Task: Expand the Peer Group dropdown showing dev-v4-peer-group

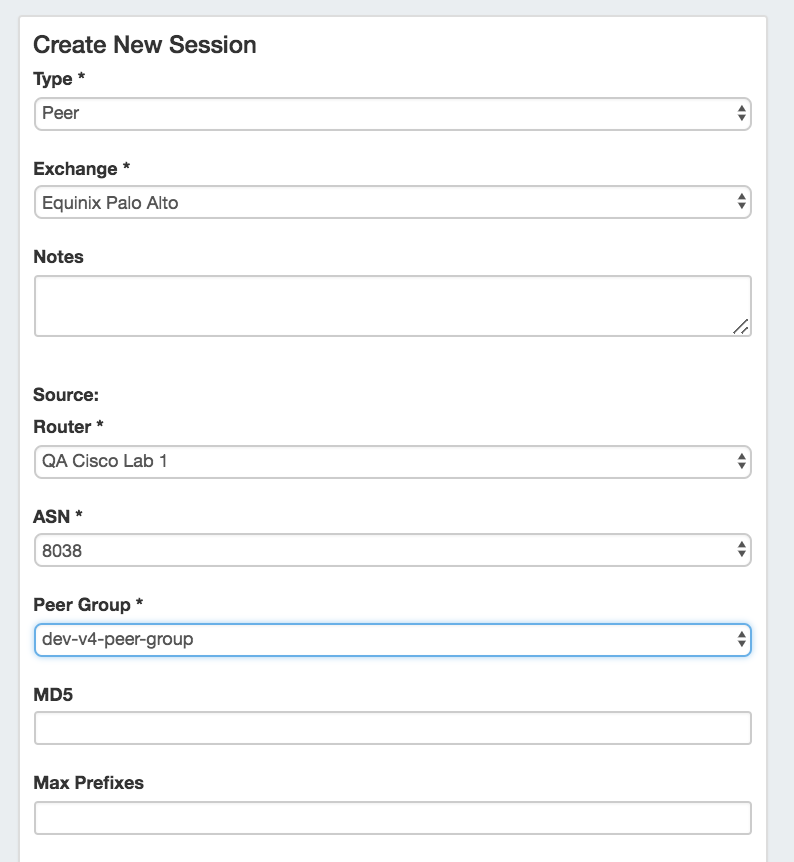Action: pyautogui.click(x=390, y=638)
